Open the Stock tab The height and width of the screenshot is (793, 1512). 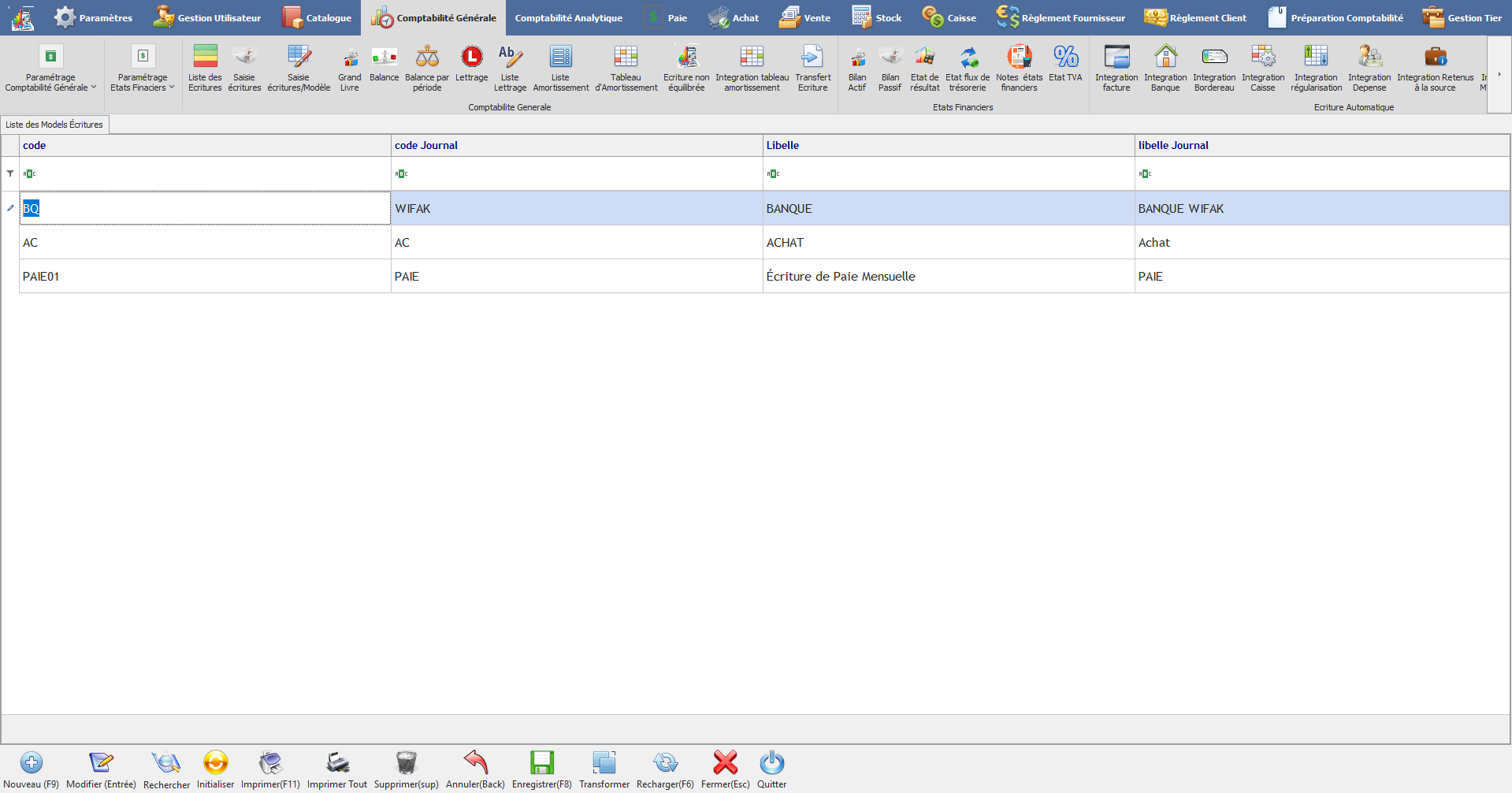coord(877,17)
